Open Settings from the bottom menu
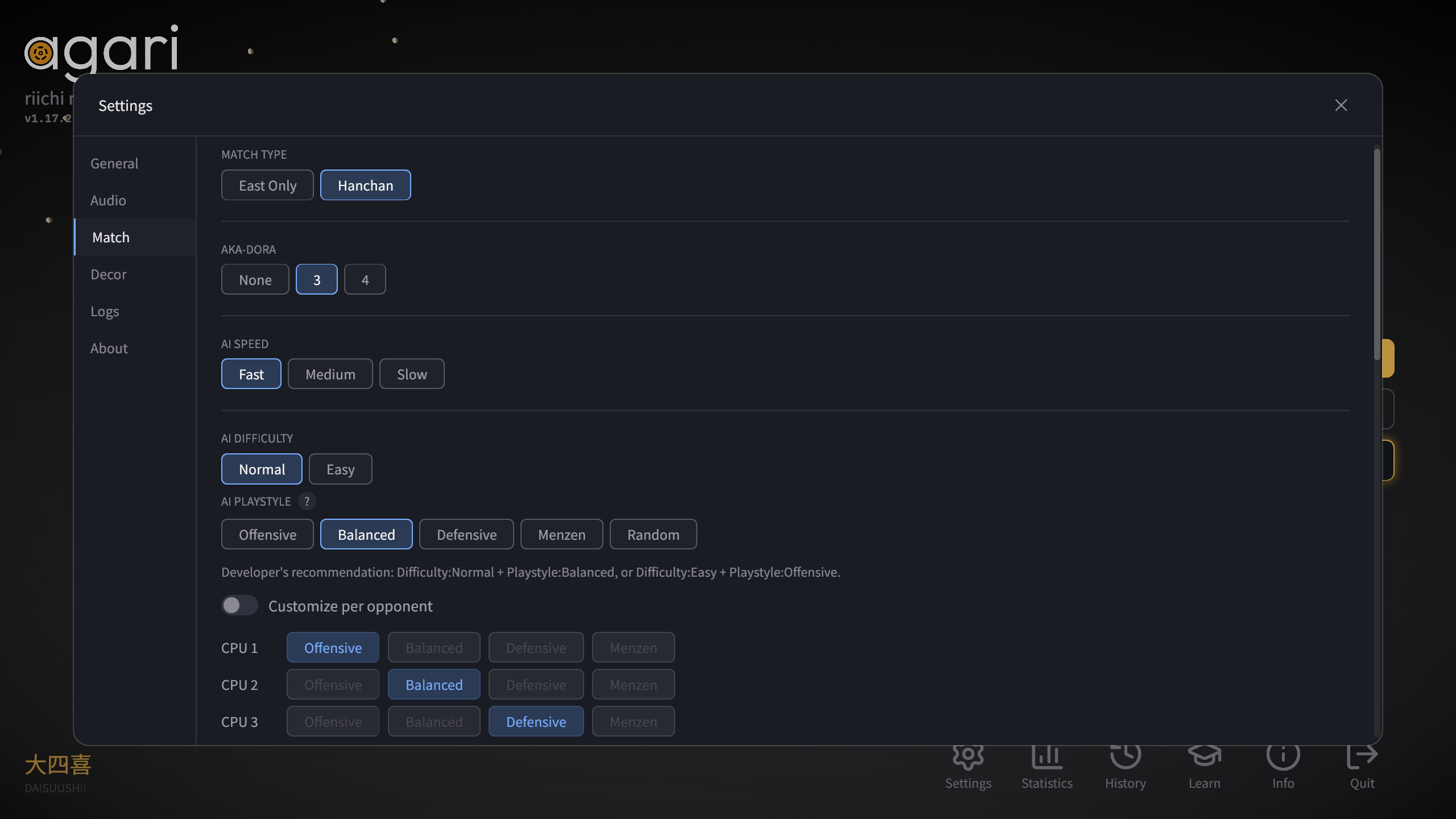This screenshot has height=819, width=1456. 968,767
